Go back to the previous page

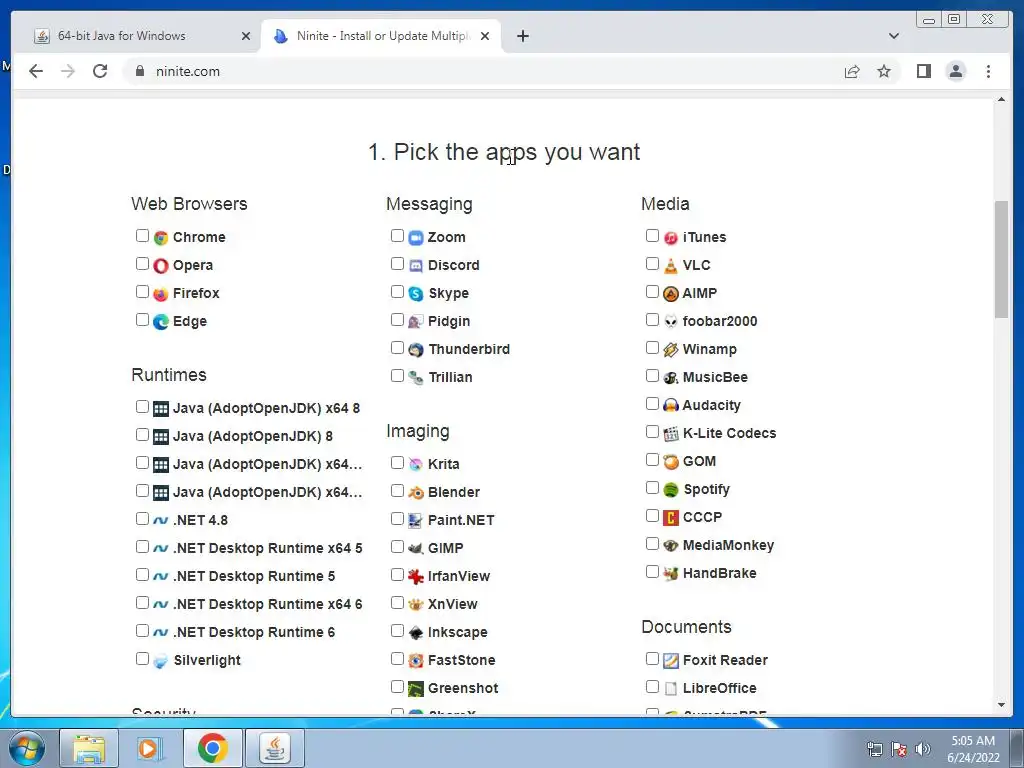[36, 71]
